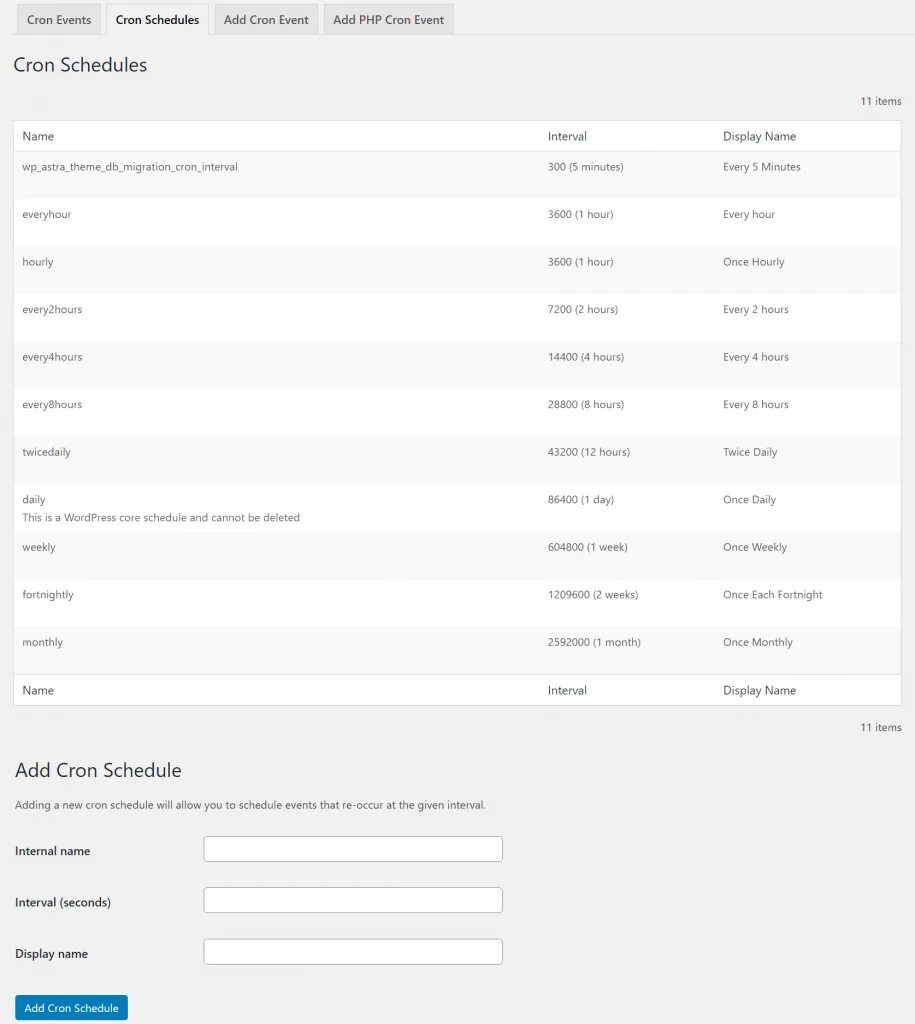Viewport: 915px width, 1024px height.
Task: Select the hourly schedule row
Action: click(38, 261)
